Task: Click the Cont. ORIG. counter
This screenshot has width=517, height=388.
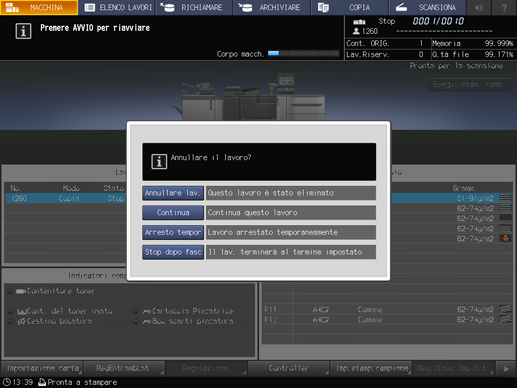Action: click(387, 43)
